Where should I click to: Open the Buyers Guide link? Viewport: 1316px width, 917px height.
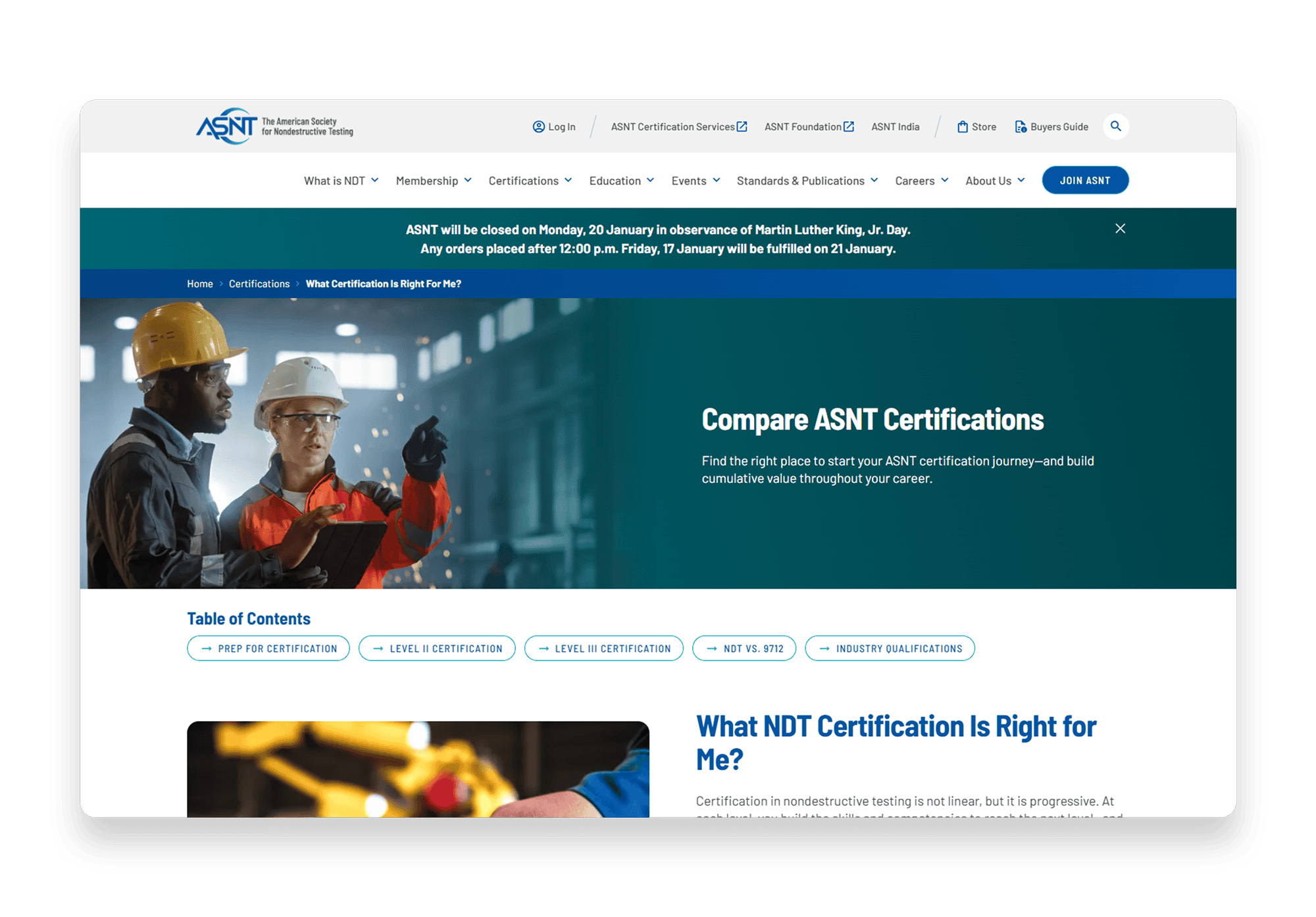click(x=1051, y=127)
